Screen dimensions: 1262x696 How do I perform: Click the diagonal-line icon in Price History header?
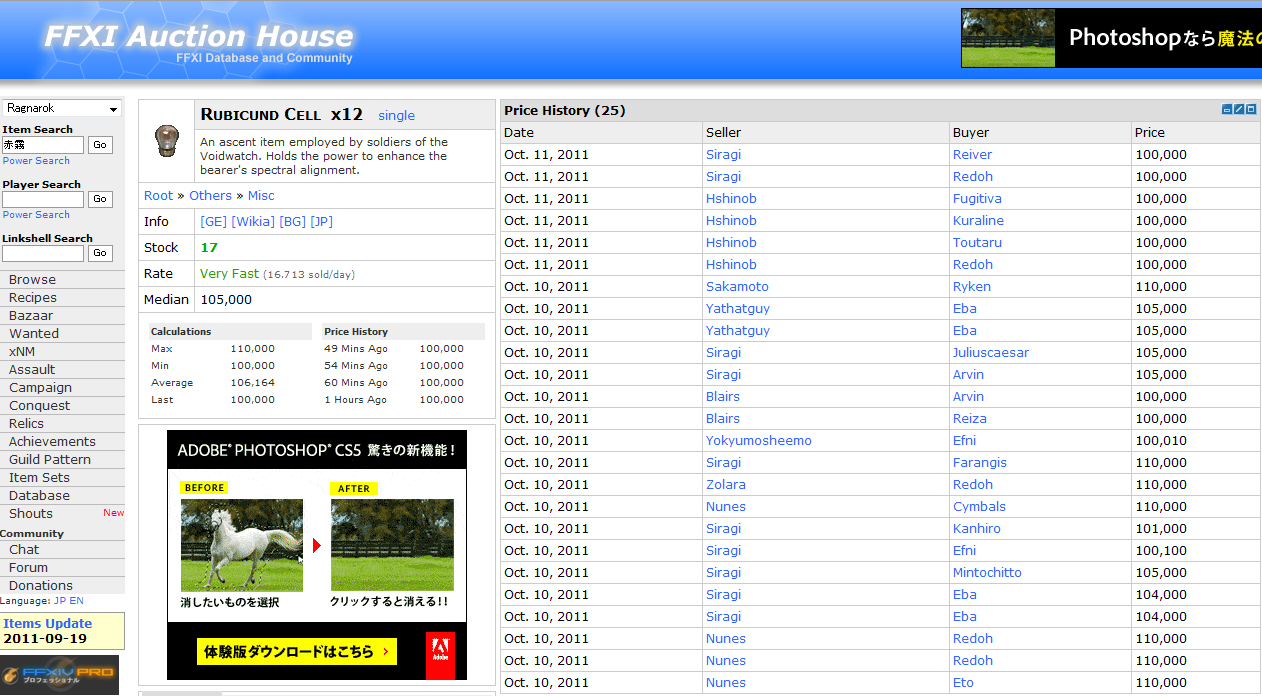click(x=1239, y=110)
